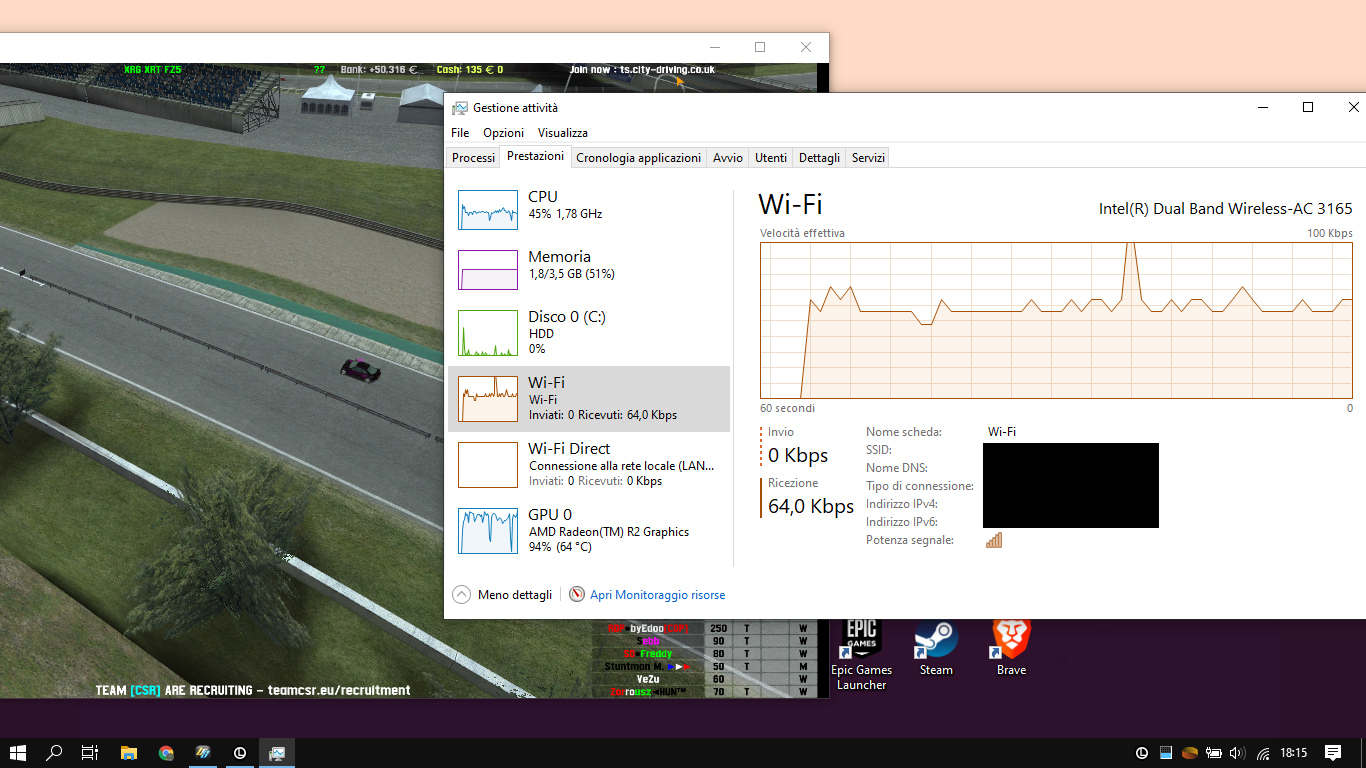Open the Start menu
Image resolution: width=1366 pixels, height=768 pixels.
(17, 753)
